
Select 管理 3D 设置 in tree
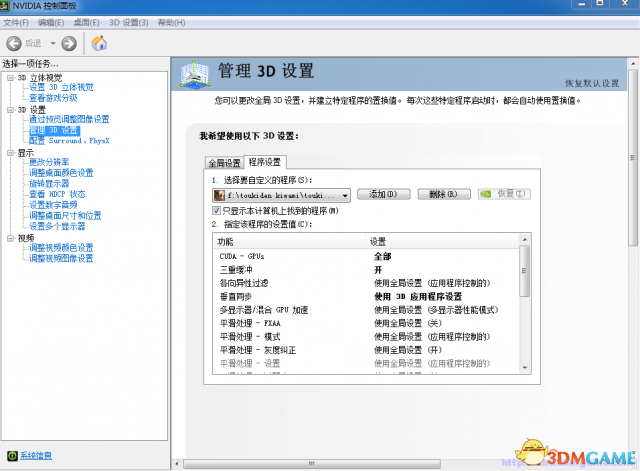pos(54,130)
